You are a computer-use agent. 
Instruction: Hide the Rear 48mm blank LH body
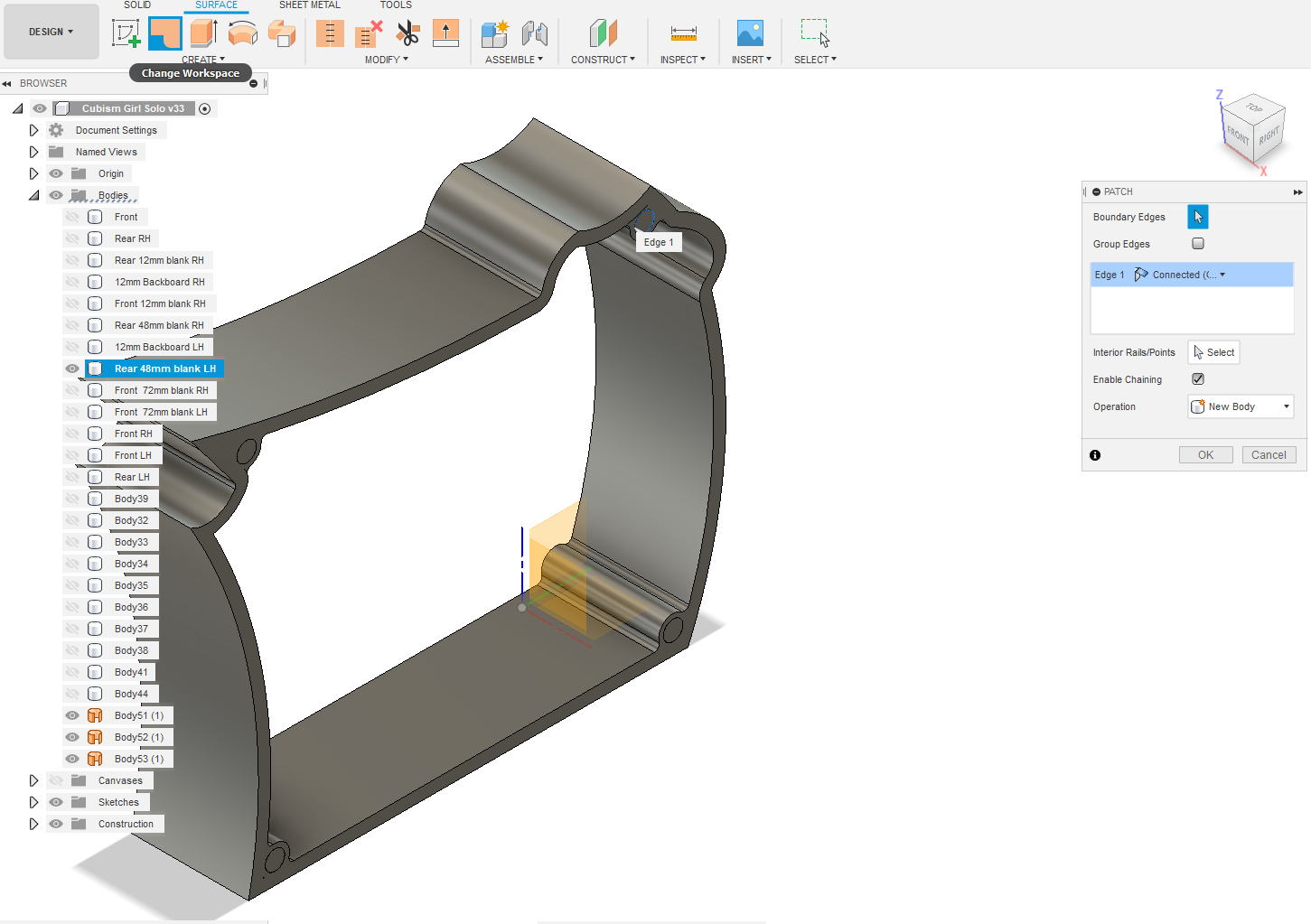[x=72, y=369]
